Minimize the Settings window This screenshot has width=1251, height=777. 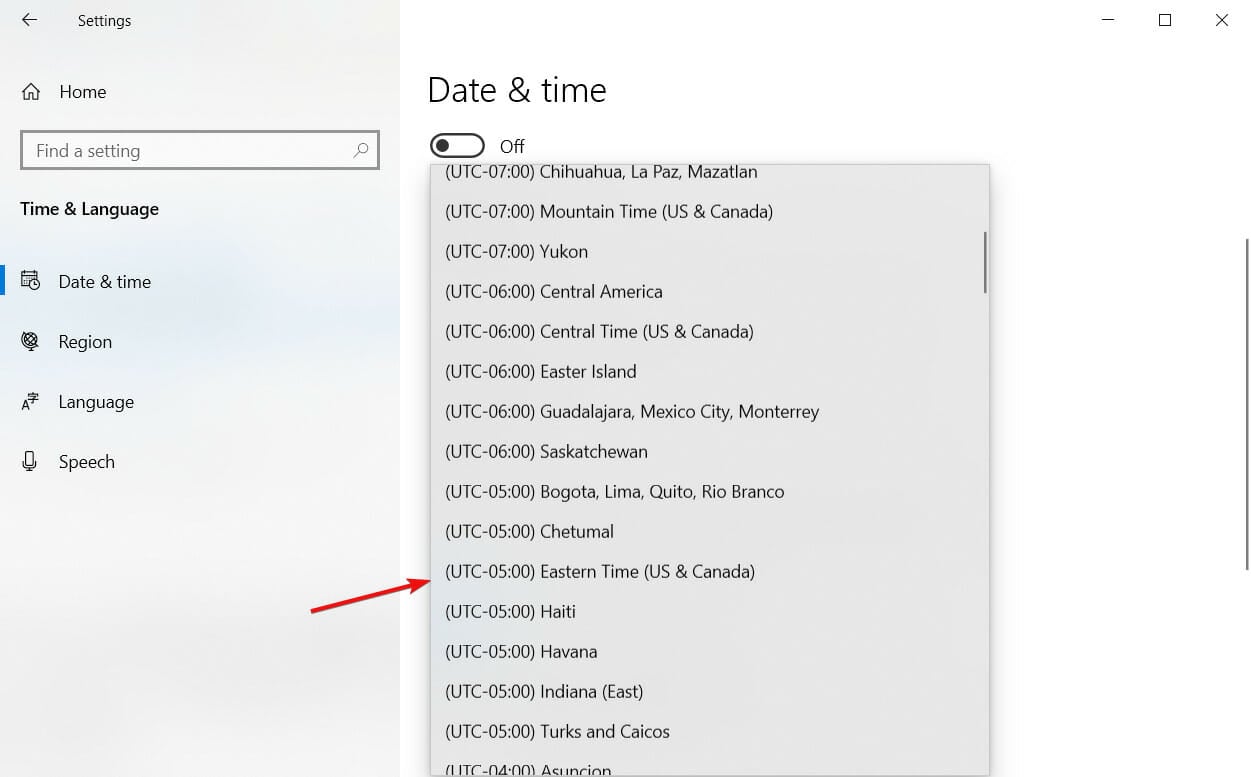pyautogui.click(x=1108, y=20)
